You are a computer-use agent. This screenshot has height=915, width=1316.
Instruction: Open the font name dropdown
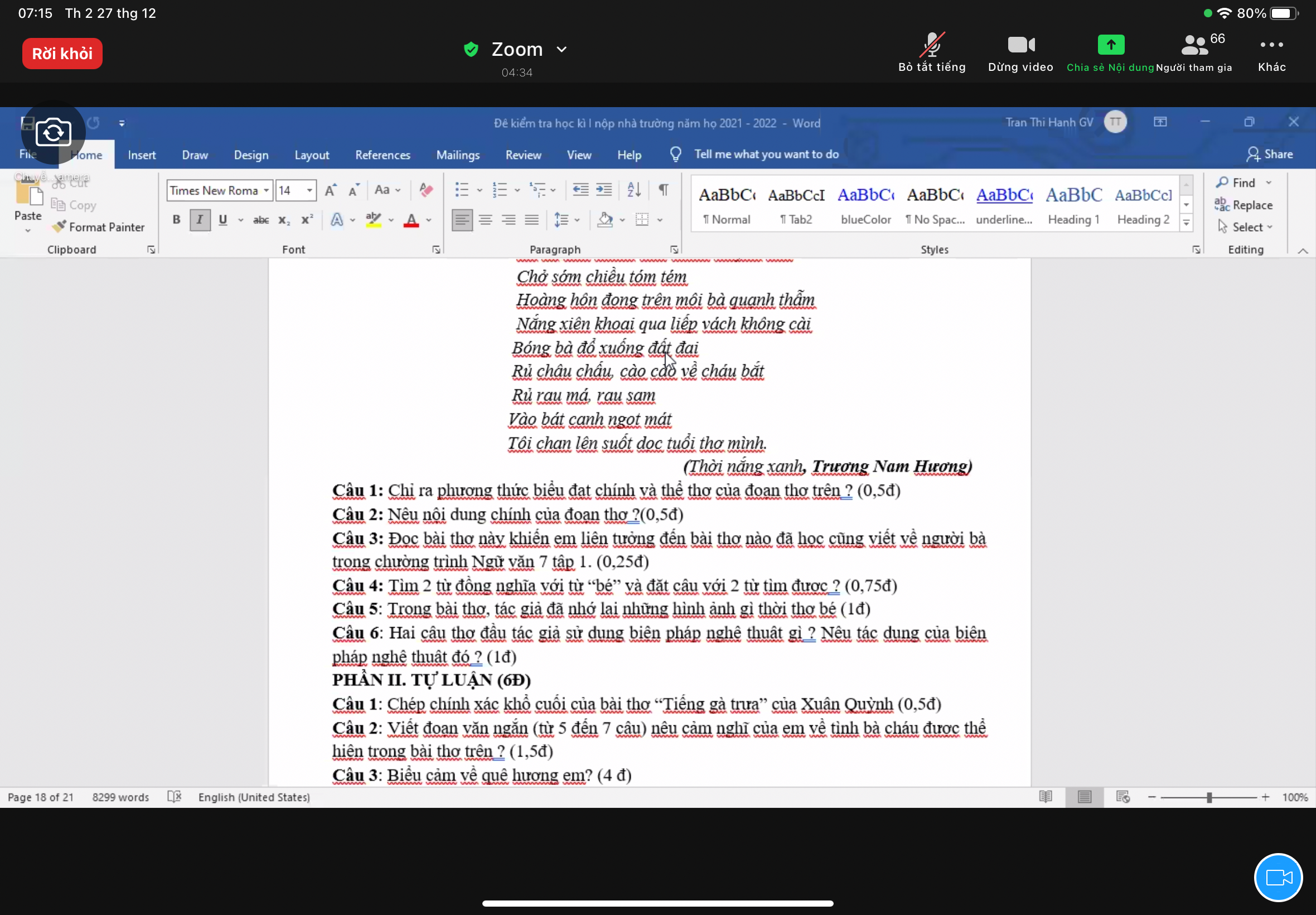click(267, 190)
